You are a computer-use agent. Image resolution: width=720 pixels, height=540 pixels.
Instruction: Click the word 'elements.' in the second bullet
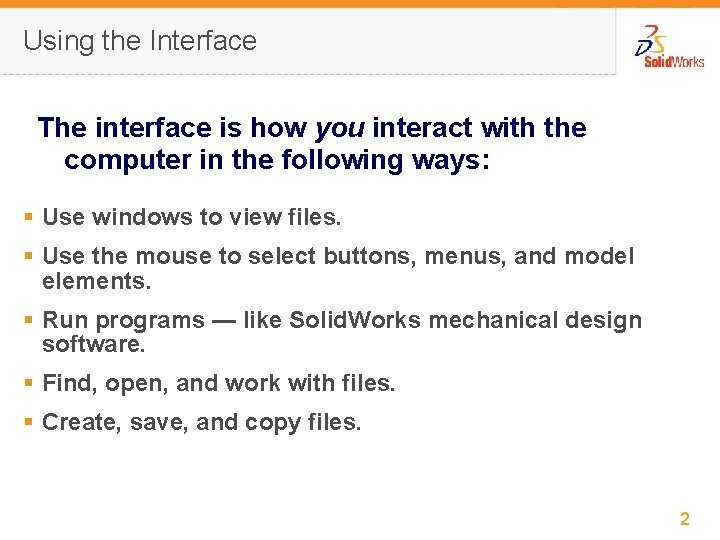click(x=96, y=281)
